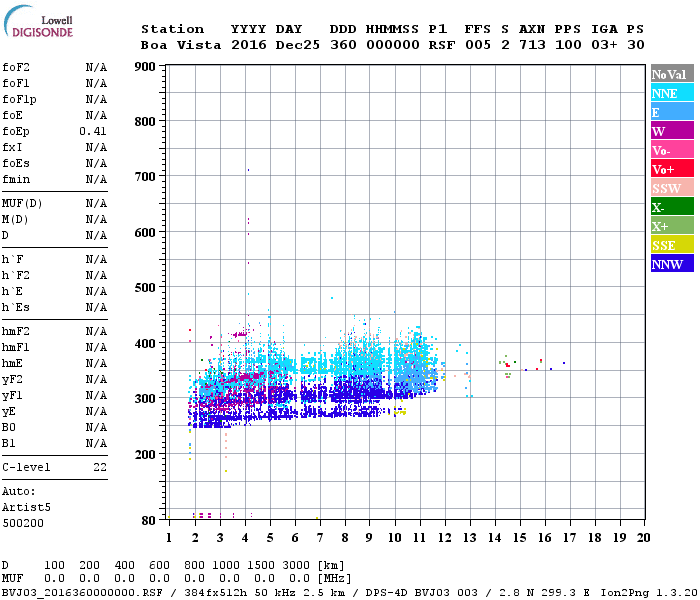Select the No Val legend swatch
The image size is (700, 600).
point(672,74)
